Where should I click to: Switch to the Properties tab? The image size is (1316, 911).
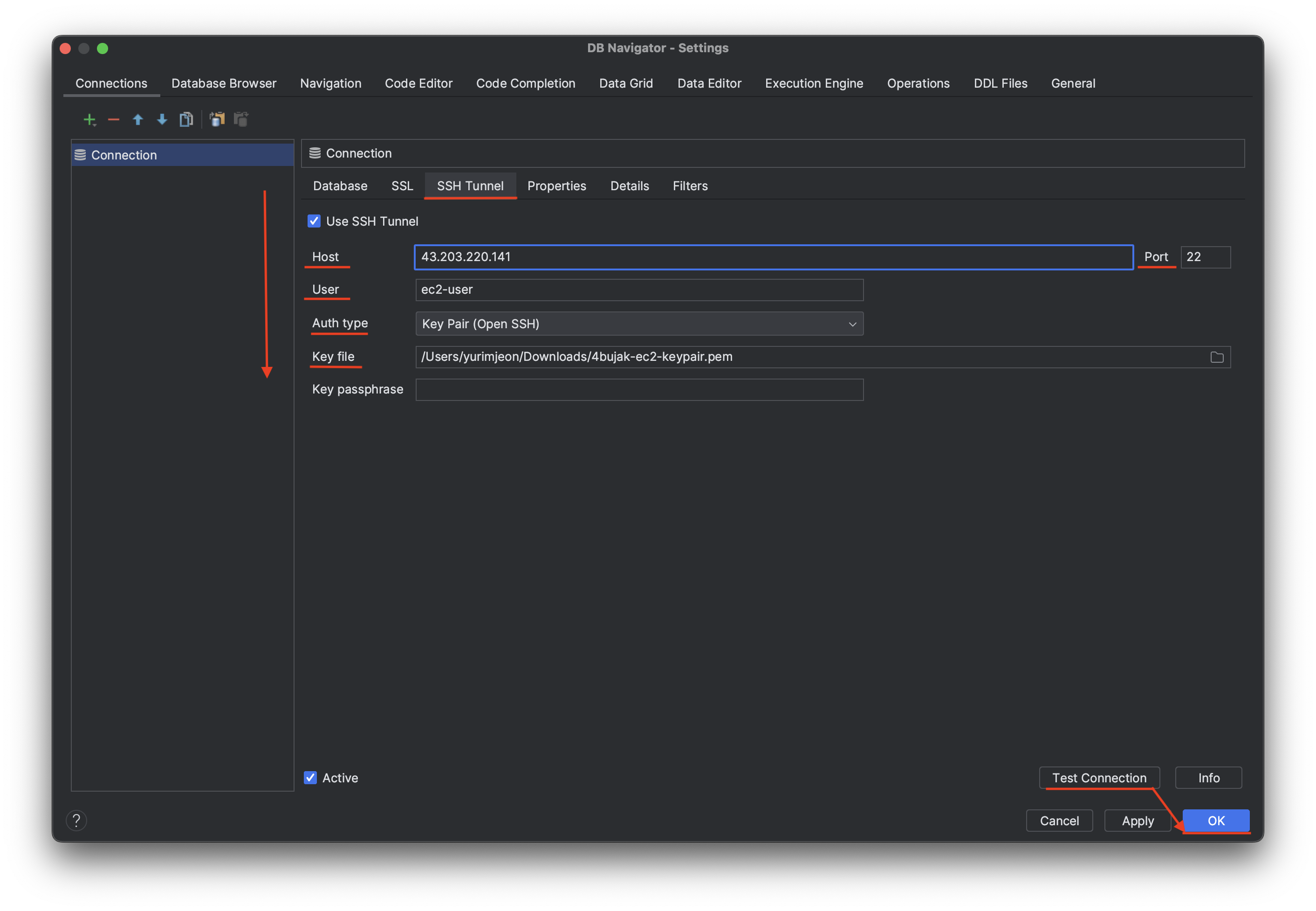556,186
